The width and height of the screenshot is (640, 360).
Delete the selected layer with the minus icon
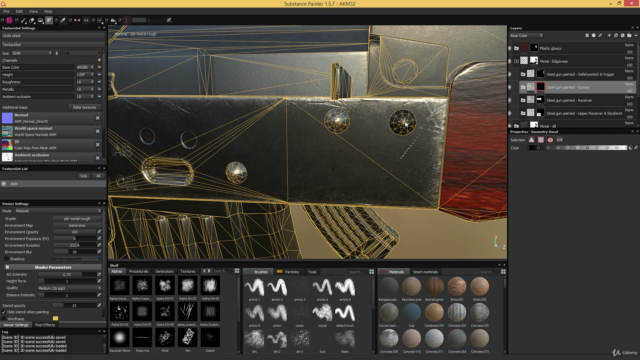[x=636, y=36]
